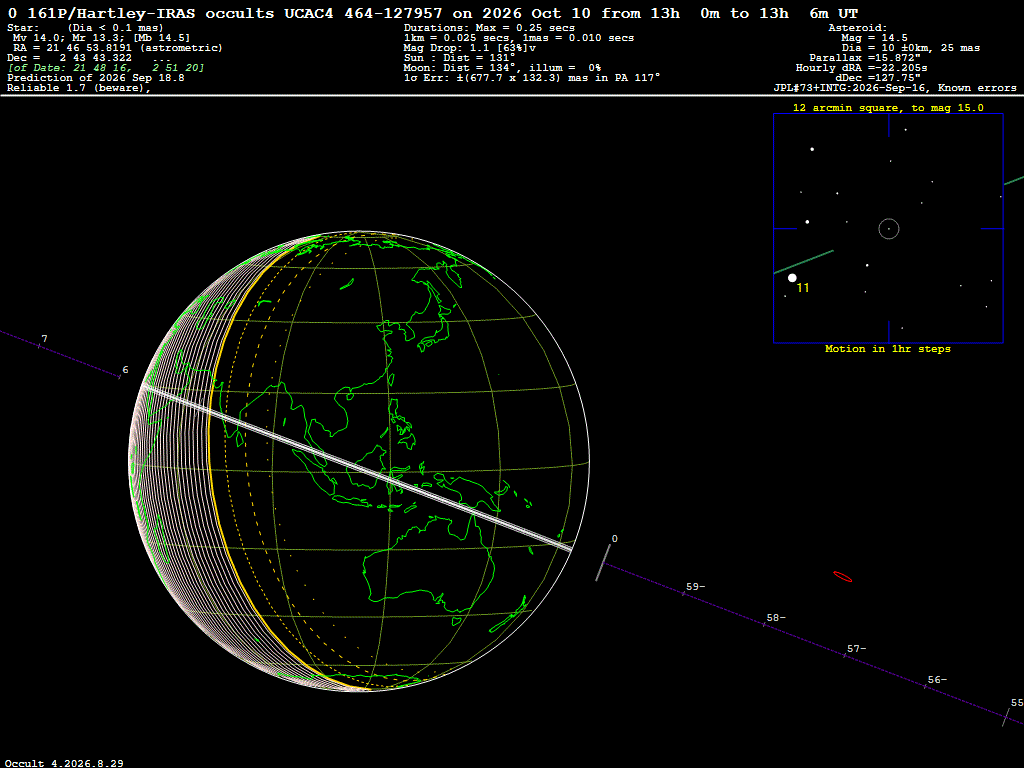Image resolution: width=1024 pixels, height=768 pixels.
Task: Click the target star circle in finder chart
Action: tap(889, 229)
